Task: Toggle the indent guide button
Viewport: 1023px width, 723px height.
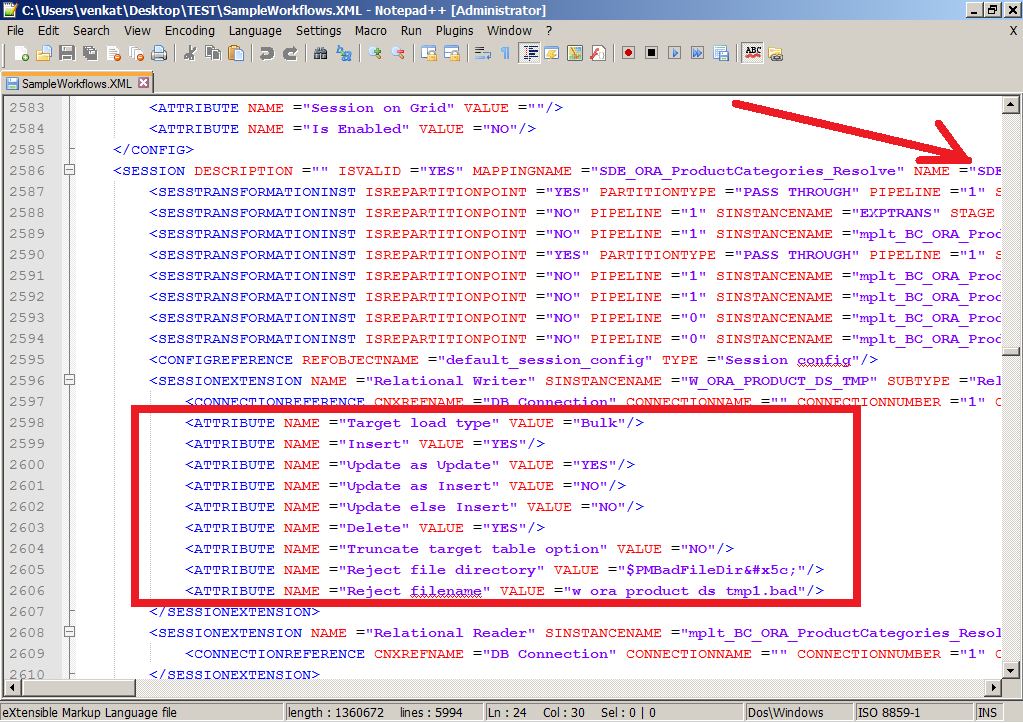Action: click(x=529, y=54)
